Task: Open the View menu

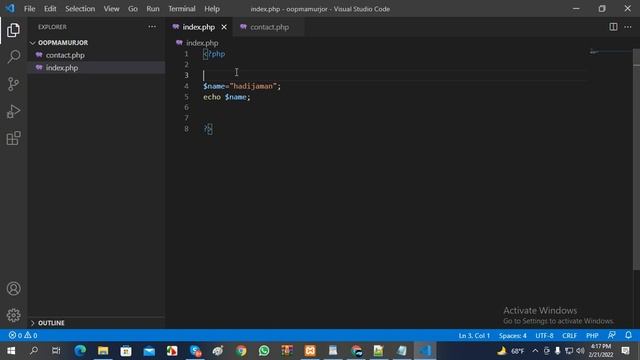Action: (111, 9)
